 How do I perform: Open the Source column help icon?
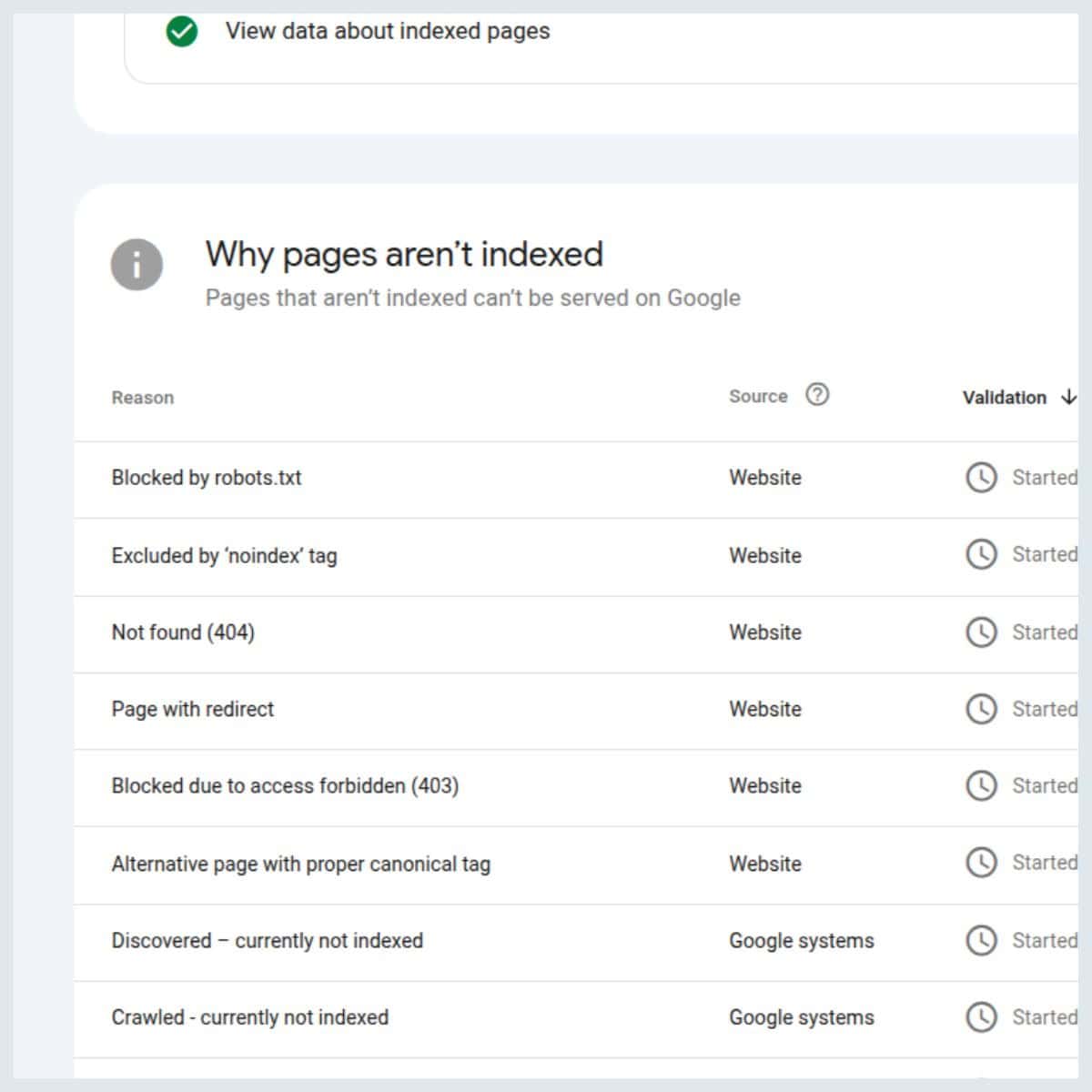pos(817,395)
